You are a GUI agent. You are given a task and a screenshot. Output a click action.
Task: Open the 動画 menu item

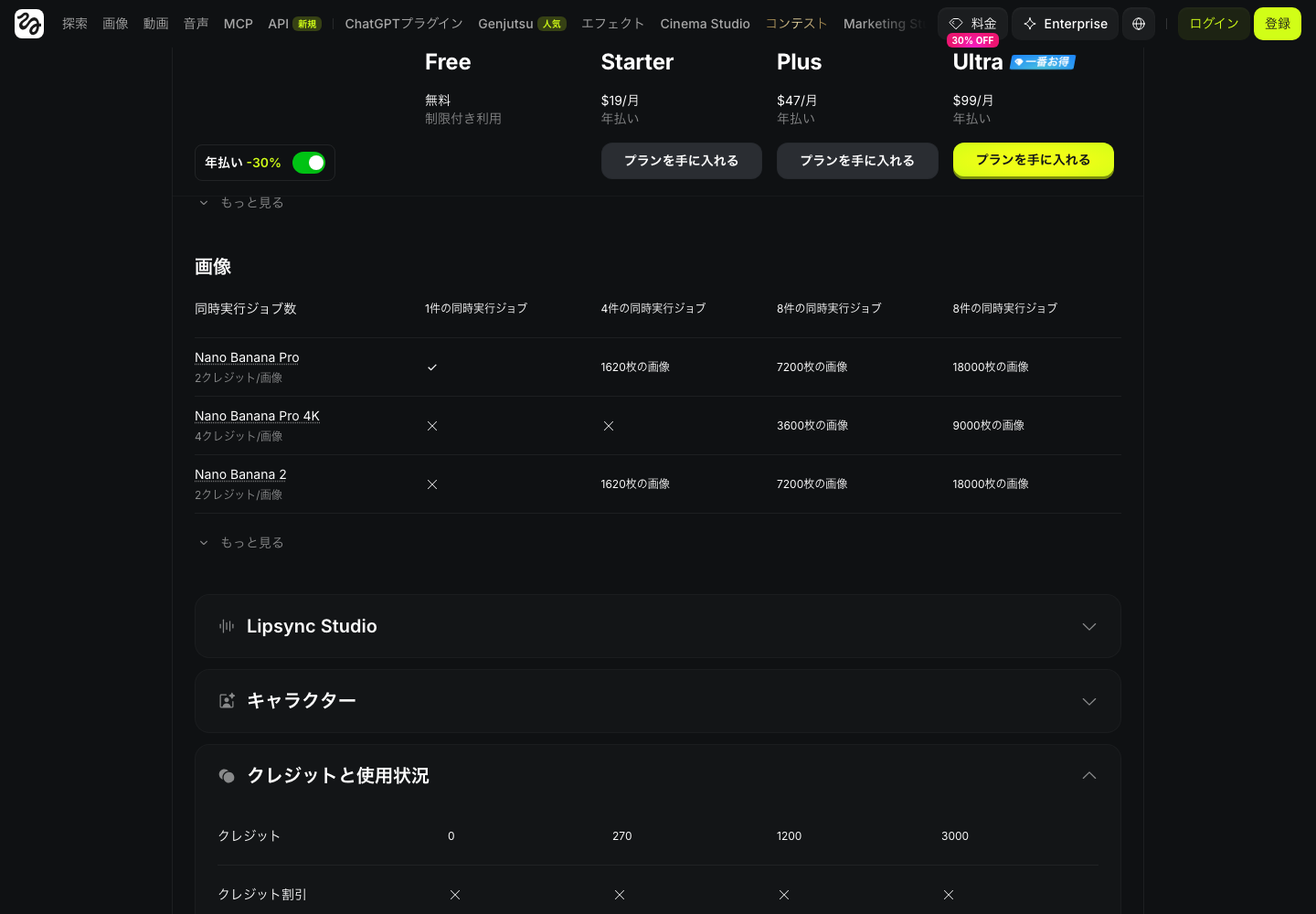[x=155, y=24]
